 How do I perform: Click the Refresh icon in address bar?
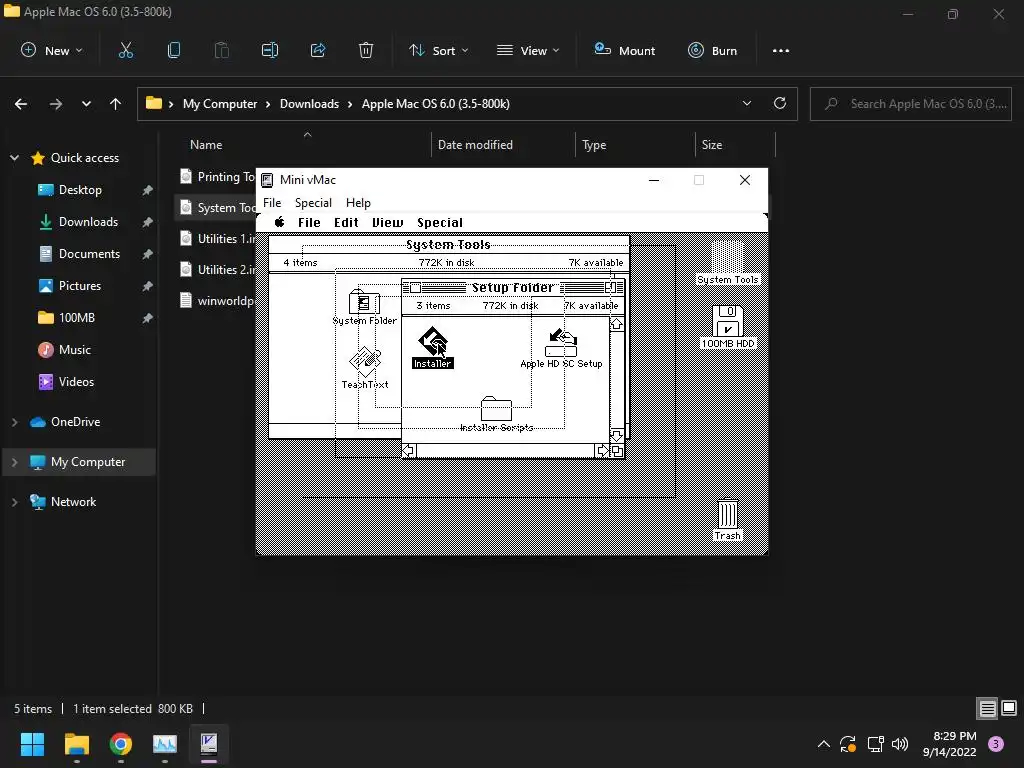click(780, 103)
